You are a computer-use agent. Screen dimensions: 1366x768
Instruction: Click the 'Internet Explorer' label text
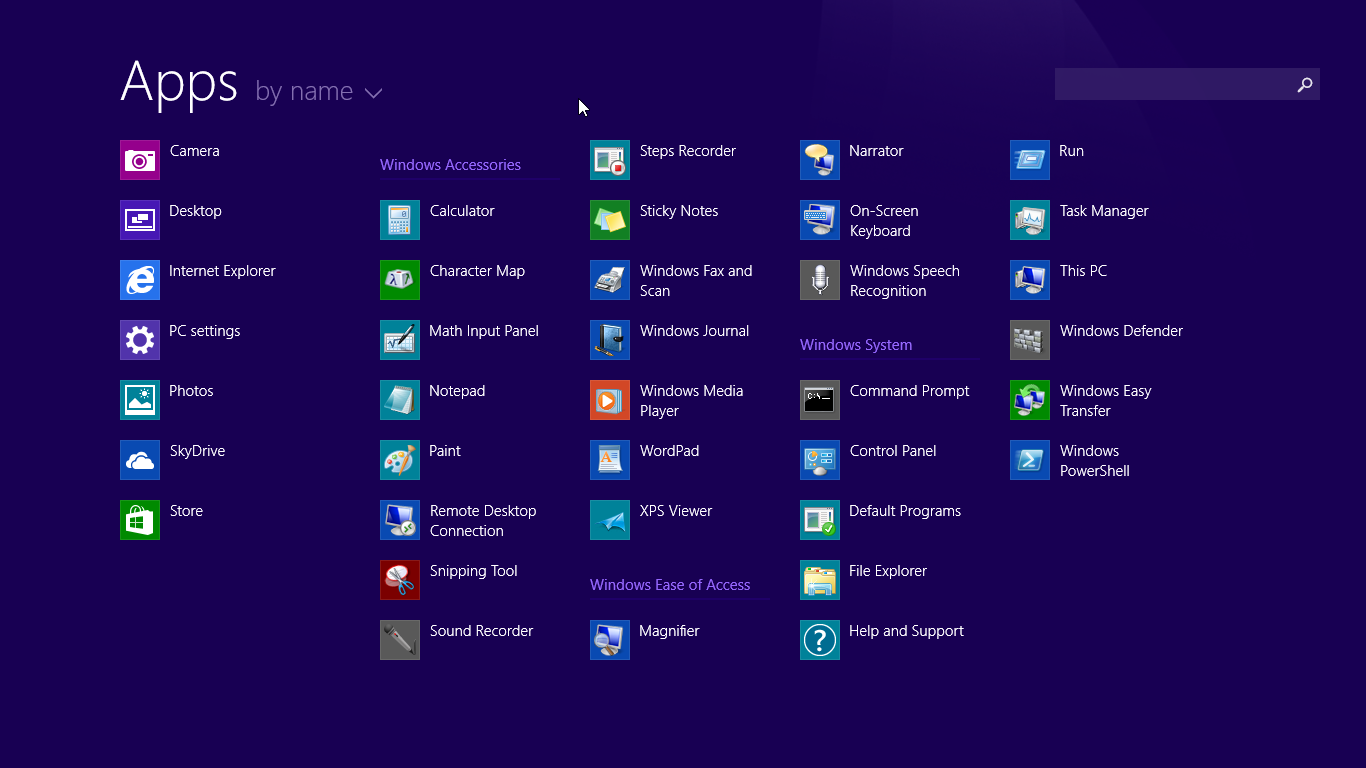click(x=222, y=271)
